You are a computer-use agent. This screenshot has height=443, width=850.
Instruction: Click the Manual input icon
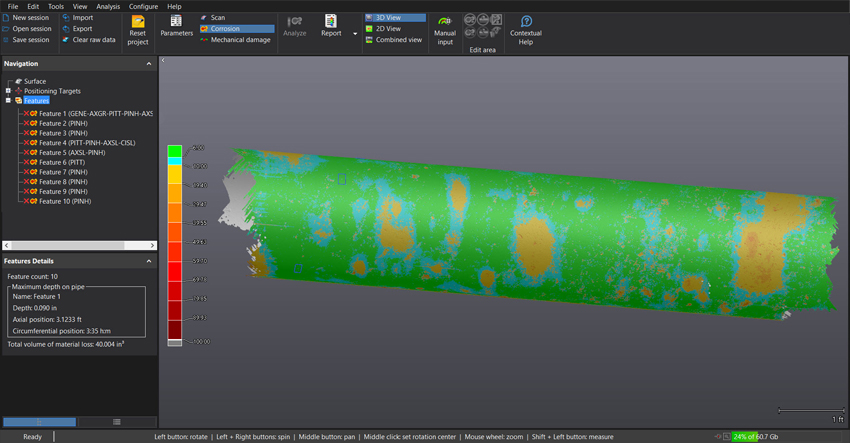point(445,21)
